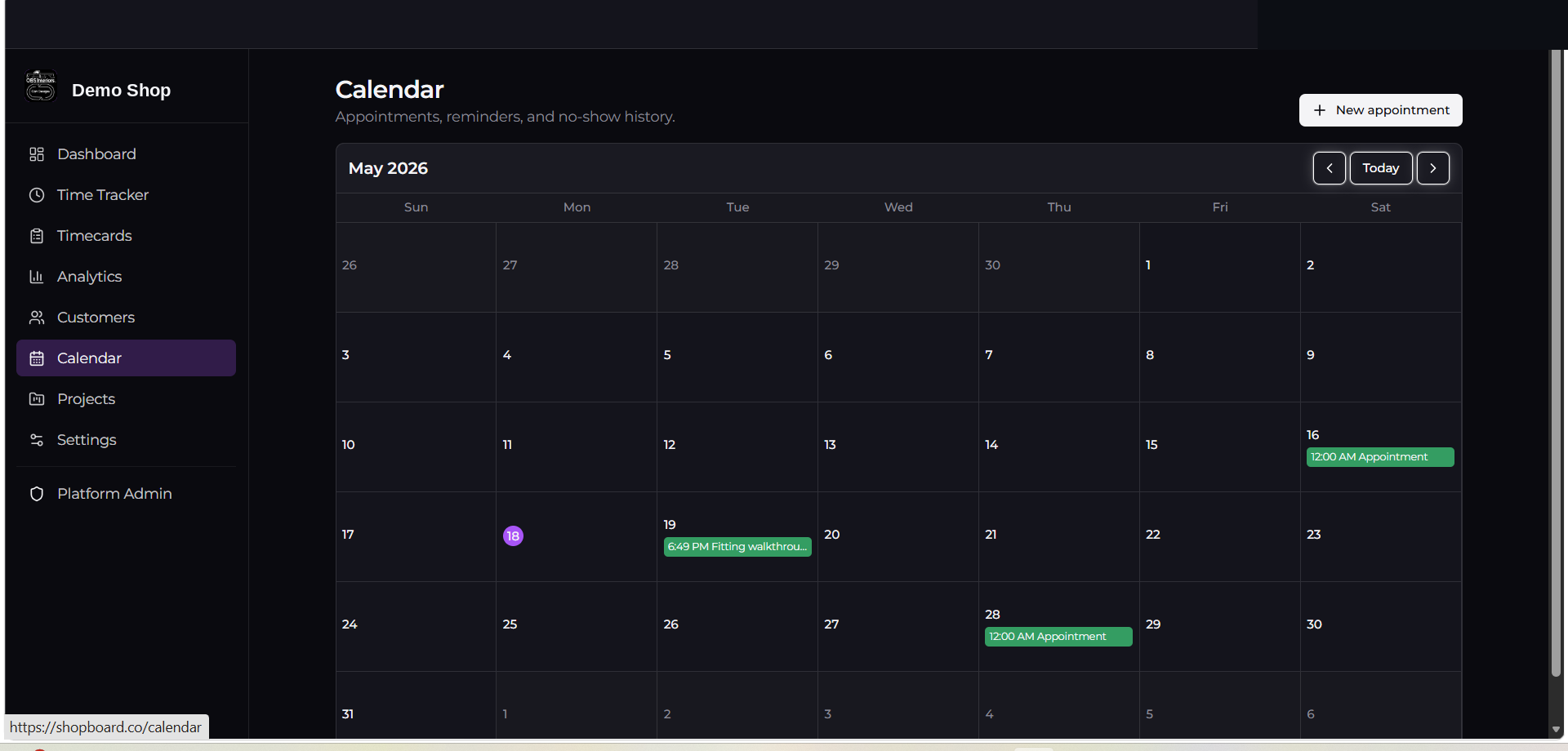Select May 2 date cell
The image size is (1568, 751).
(x=1381, y=268)
